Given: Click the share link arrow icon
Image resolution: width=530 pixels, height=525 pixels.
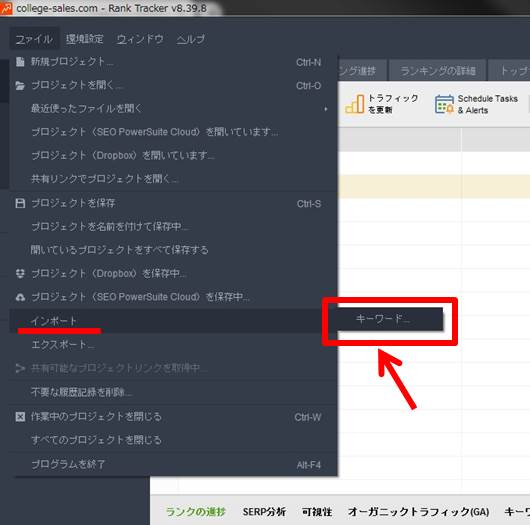Looking at the screenshot, I should [x=20, y=368].
